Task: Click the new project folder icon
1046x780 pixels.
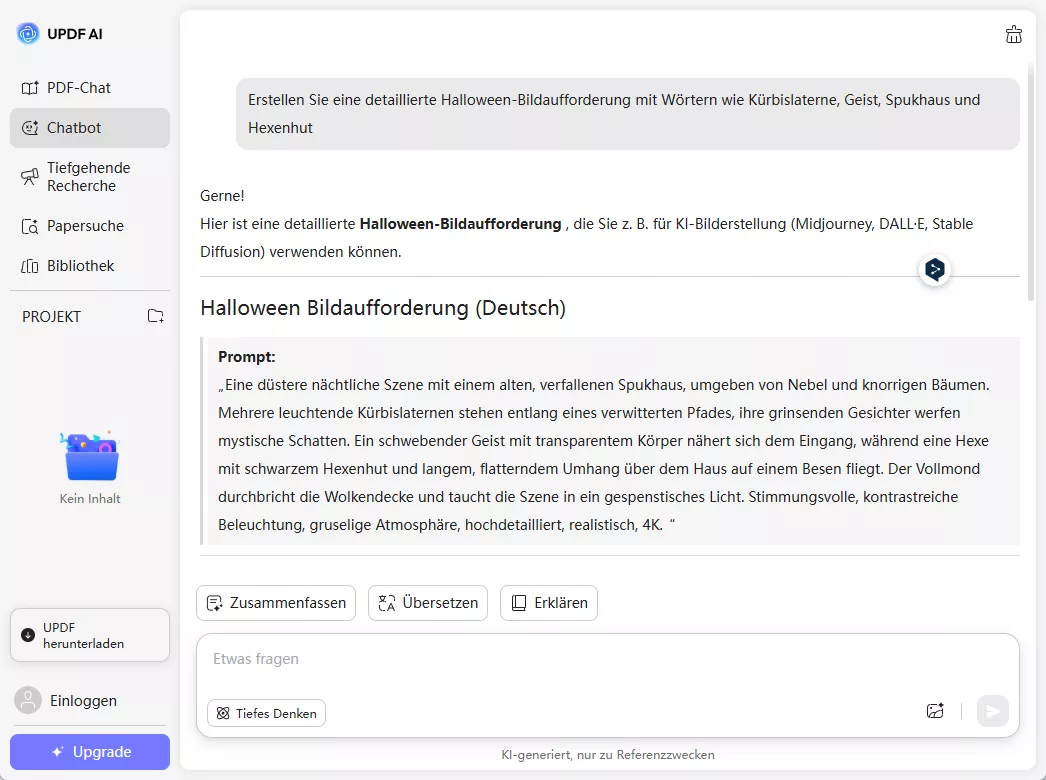Action: tap(155, 316)
